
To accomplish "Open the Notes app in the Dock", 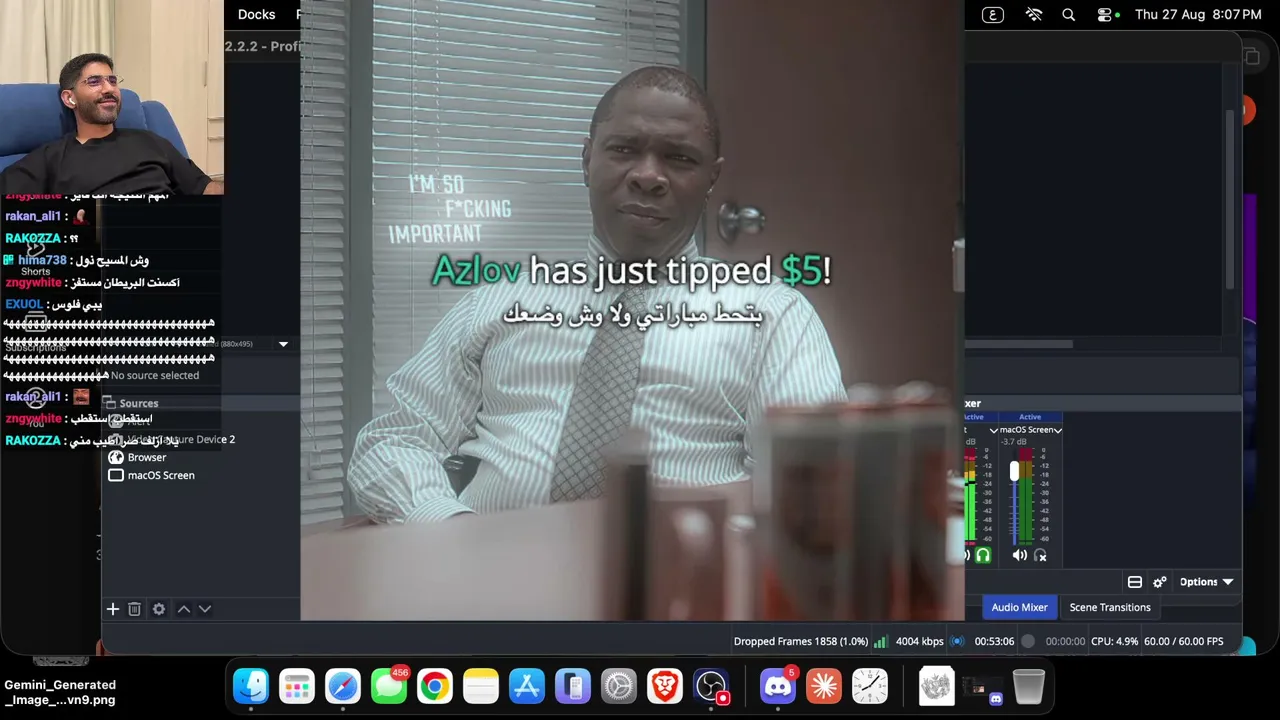I will (x=481, y=686).
